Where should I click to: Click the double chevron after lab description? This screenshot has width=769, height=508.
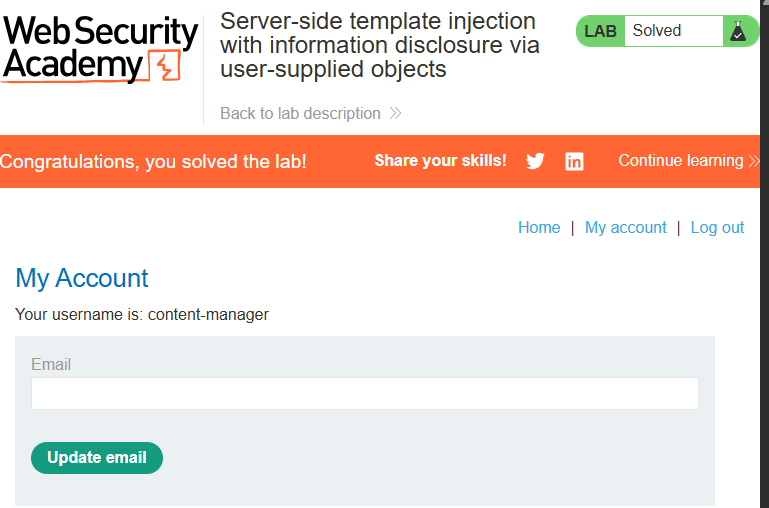395,114
